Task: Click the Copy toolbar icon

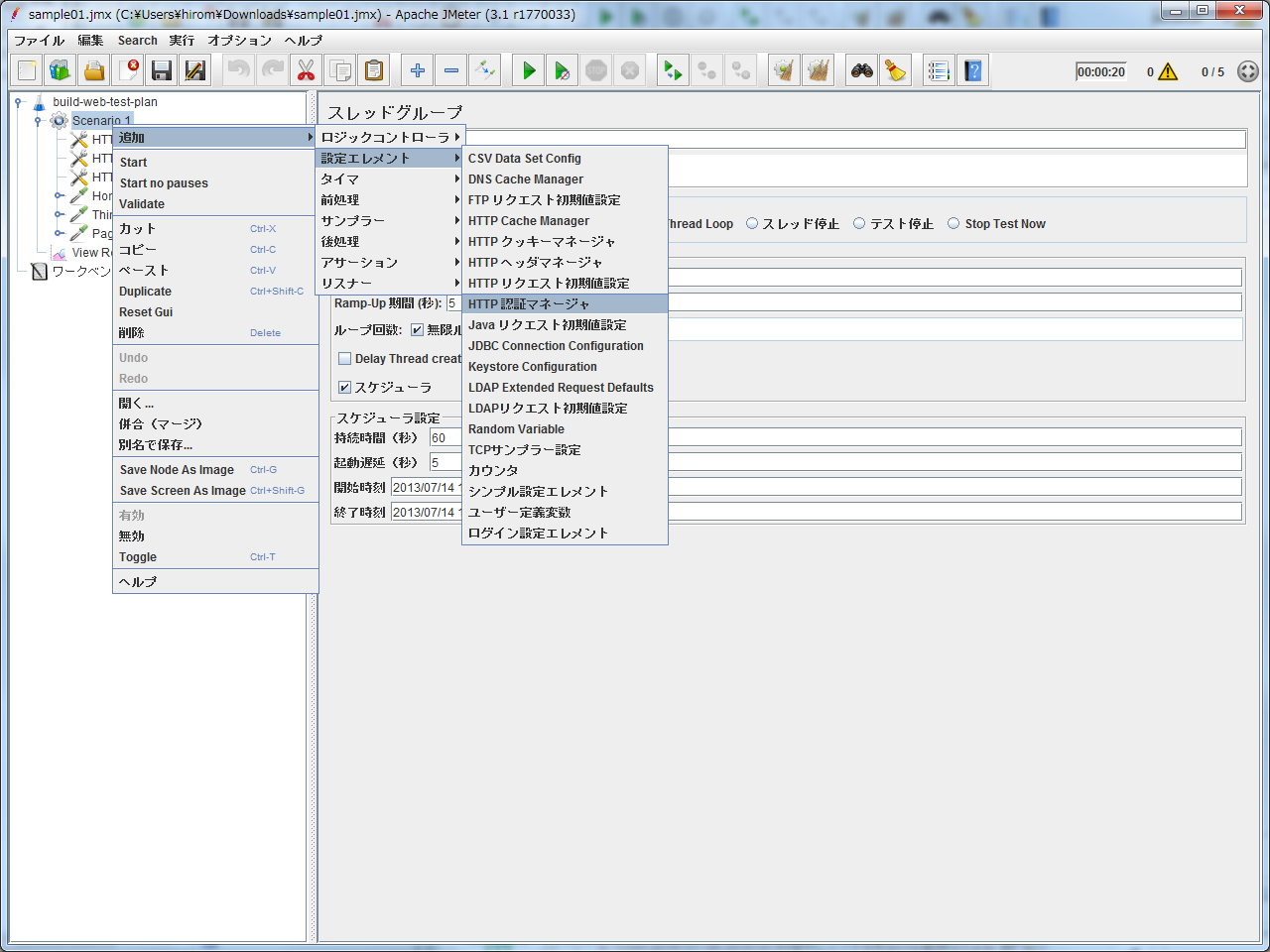Action: pyautogui.click(x=339, y=70)
